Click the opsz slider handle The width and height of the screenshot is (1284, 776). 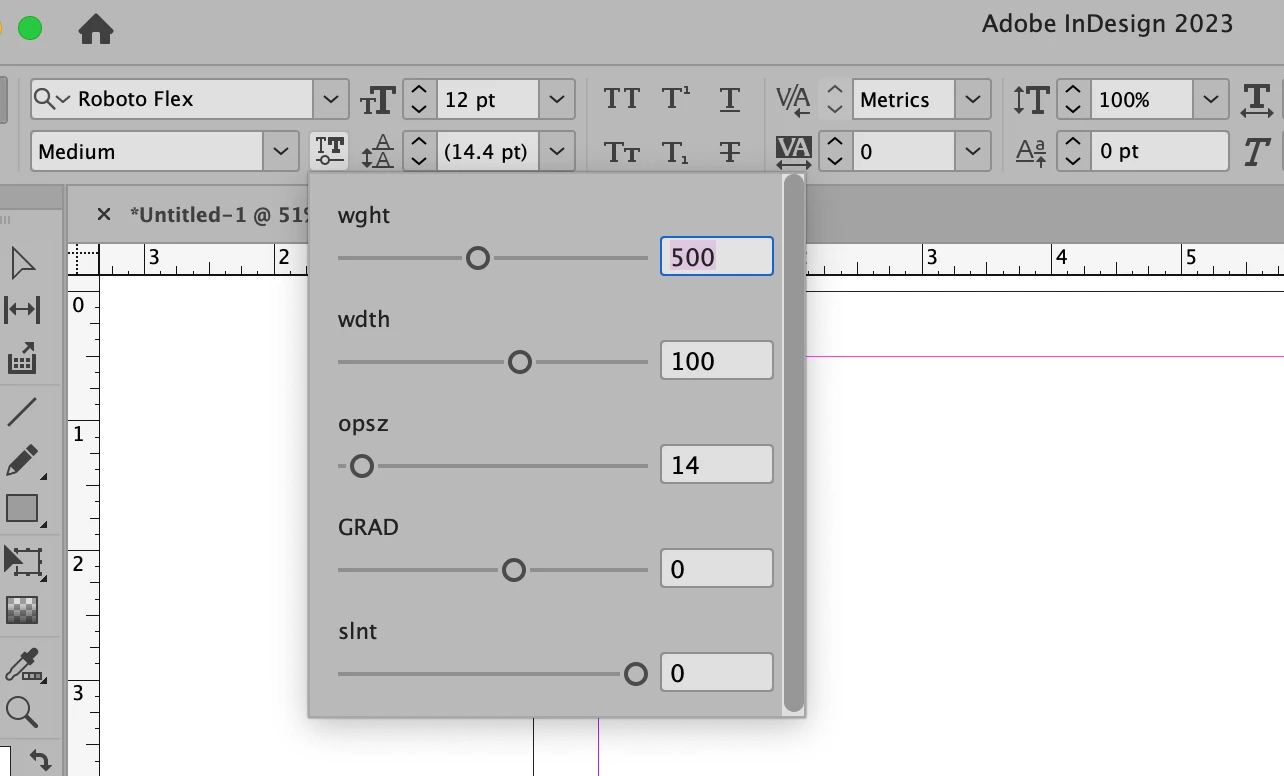click(x=361, y=466)
